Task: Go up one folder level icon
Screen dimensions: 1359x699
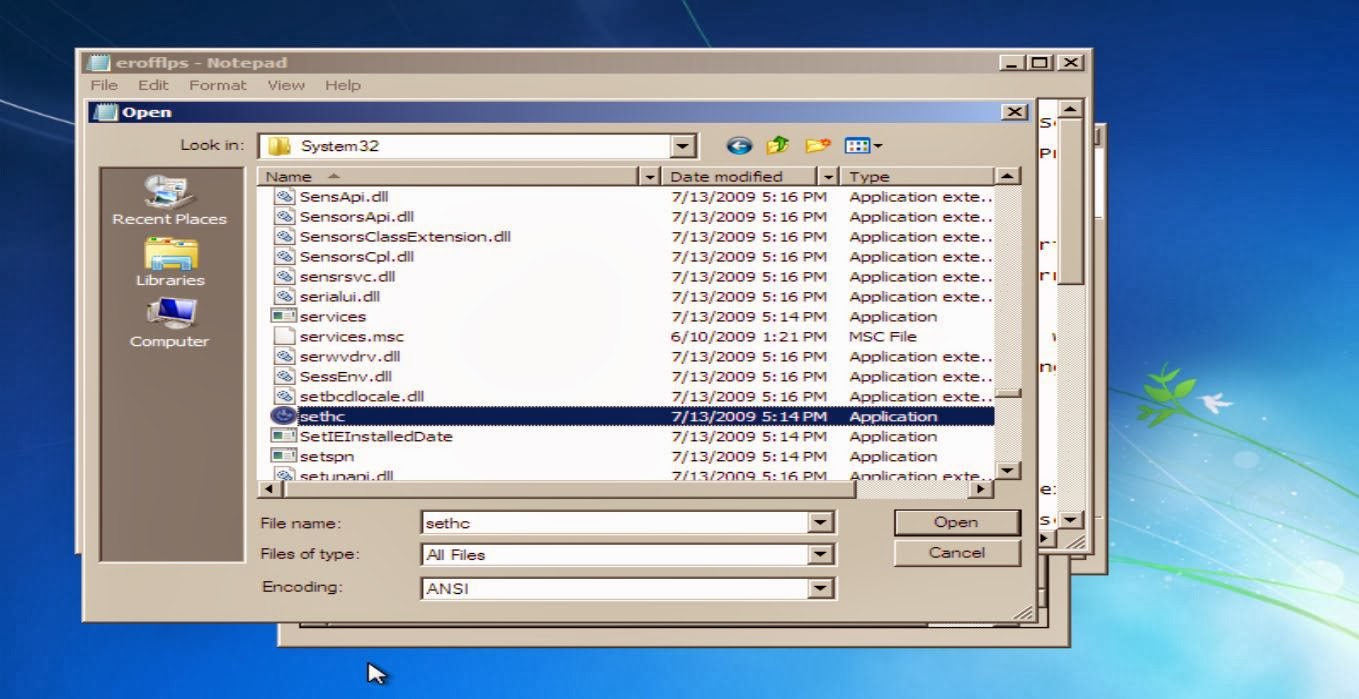Action: click(778, 146)
